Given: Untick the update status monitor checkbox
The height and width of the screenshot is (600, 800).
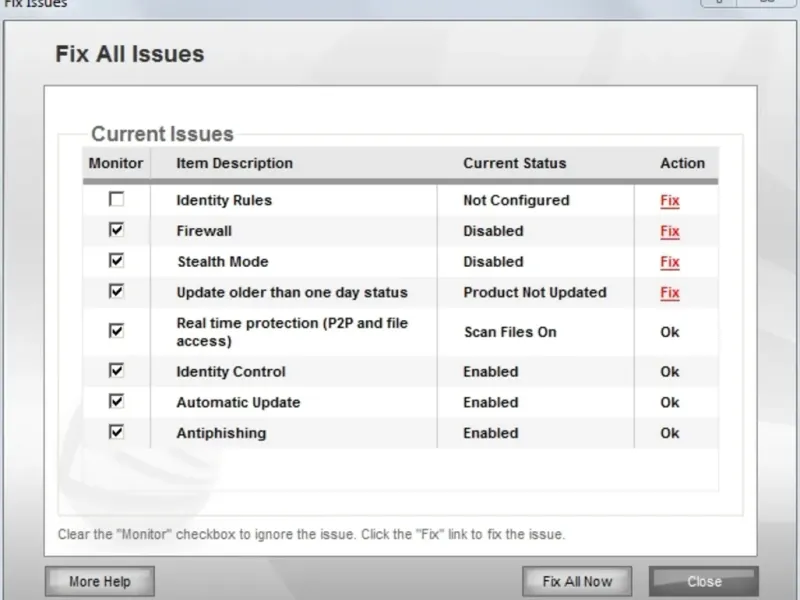Looking at the screenshot, I should [x=117, y=292].
